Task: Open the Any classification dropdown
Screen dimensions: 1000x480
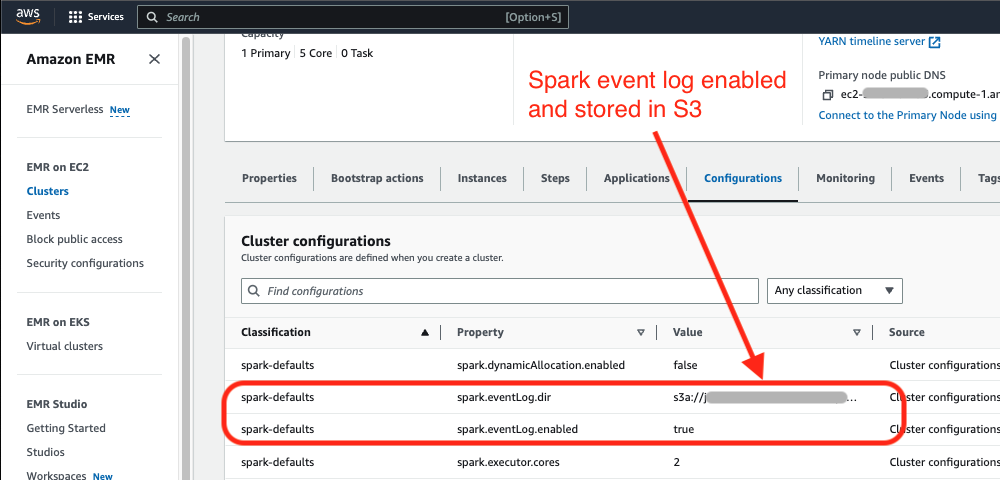Action: pyautogui.click(x=835, y=291)
